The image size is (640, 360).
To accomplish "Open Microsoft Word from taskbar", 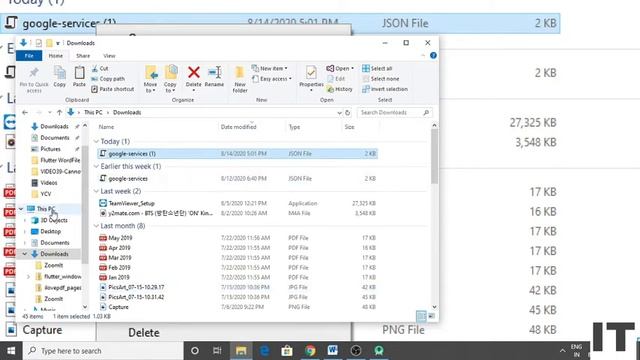I will tap(333, 351).
